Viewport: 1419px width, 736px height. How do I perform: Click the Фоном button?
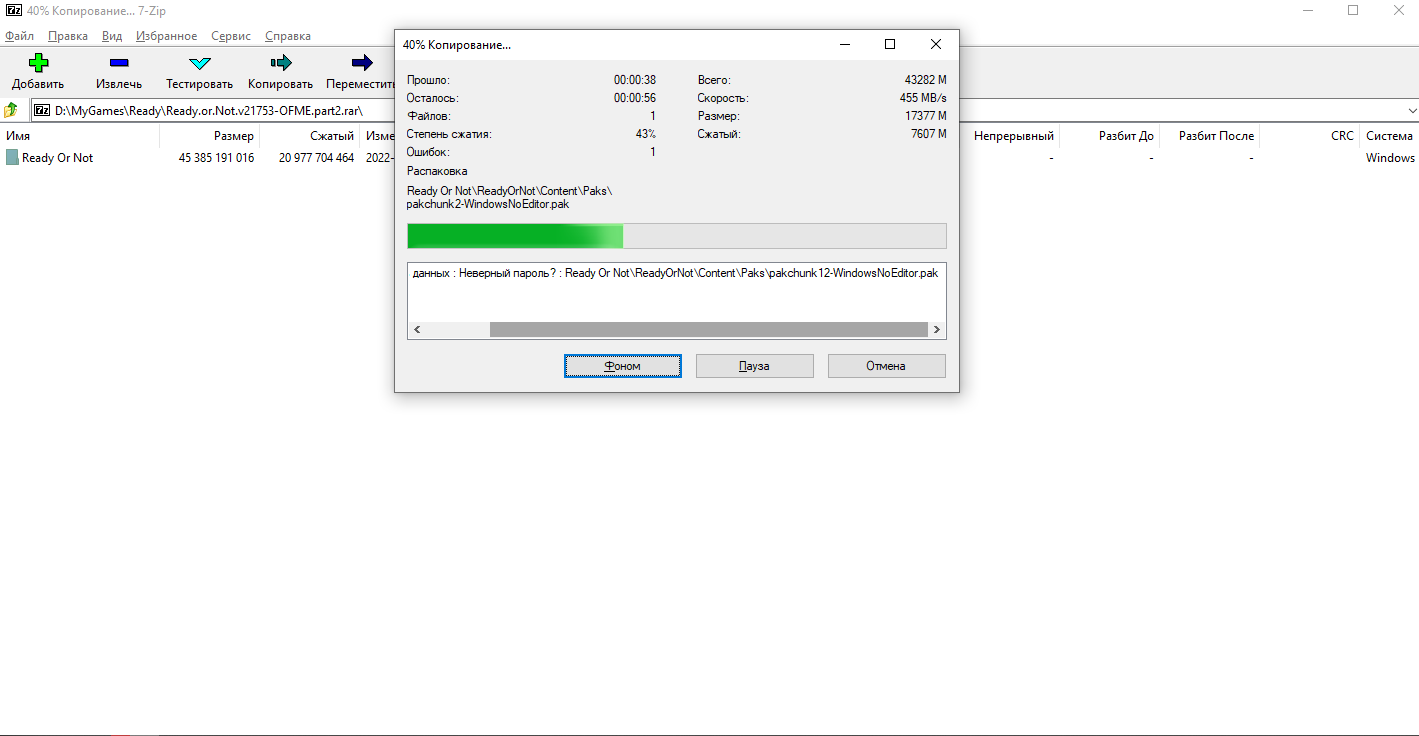pyautogui.click(x=623, y=366)
